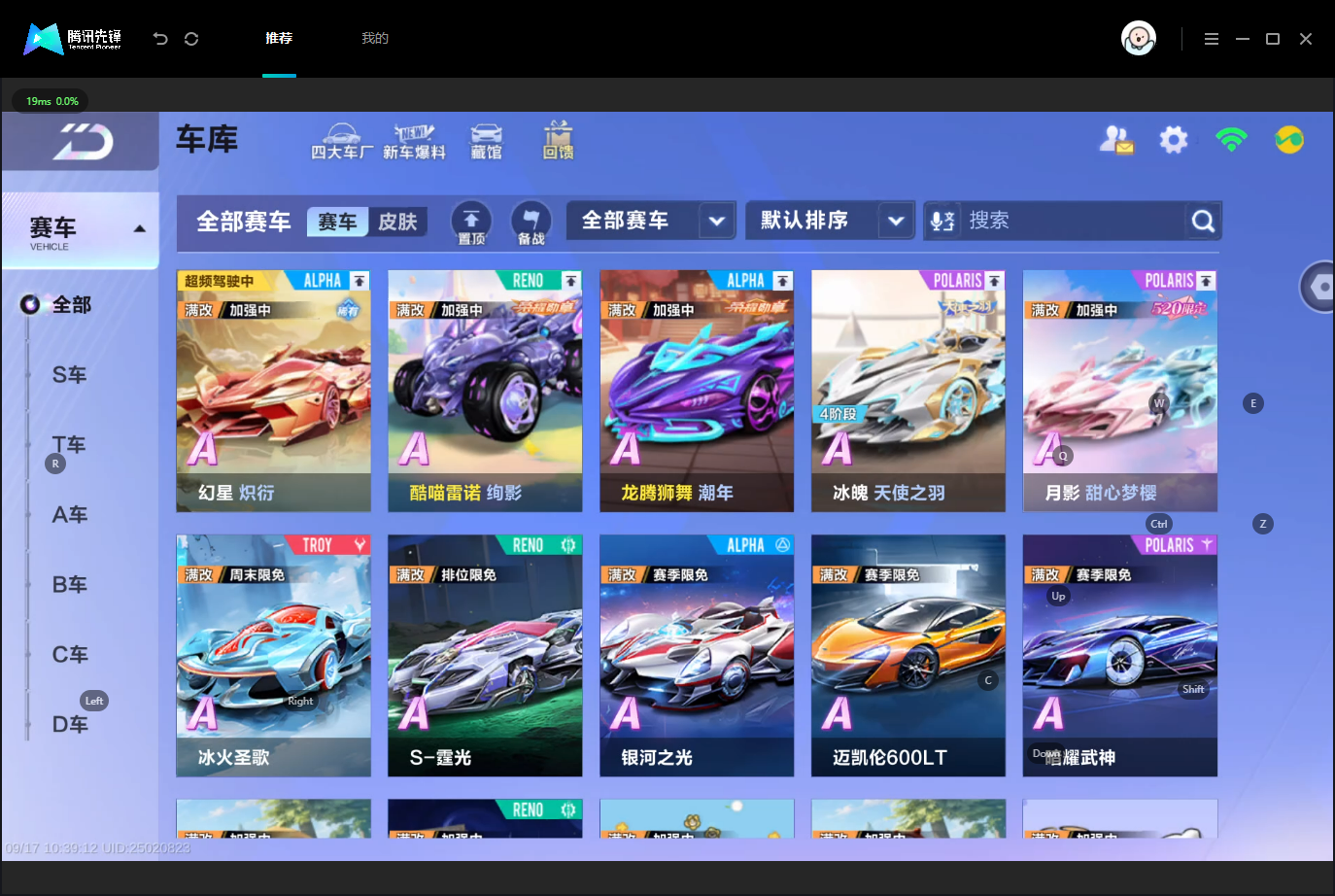1335x896 pixels.
Task: Click the green Wi-Fi signal icon
Action: click(x=1231, y=140)
